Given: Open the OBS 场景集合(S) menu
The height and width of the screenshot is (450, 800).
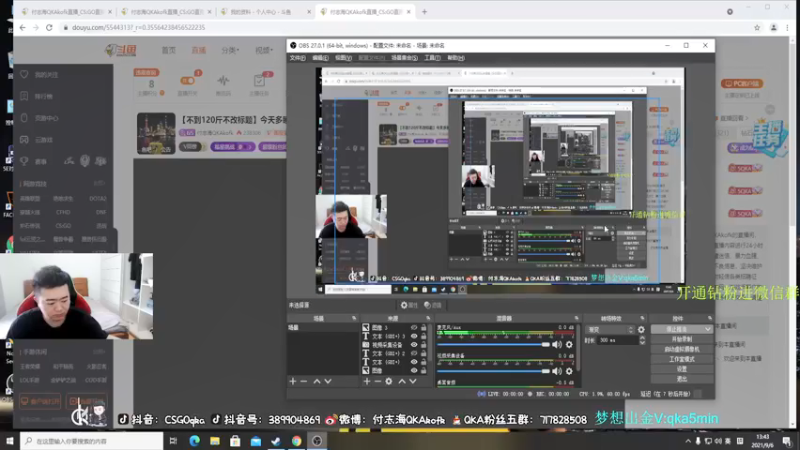Looking at the screenshot, I should coord(405,58).
